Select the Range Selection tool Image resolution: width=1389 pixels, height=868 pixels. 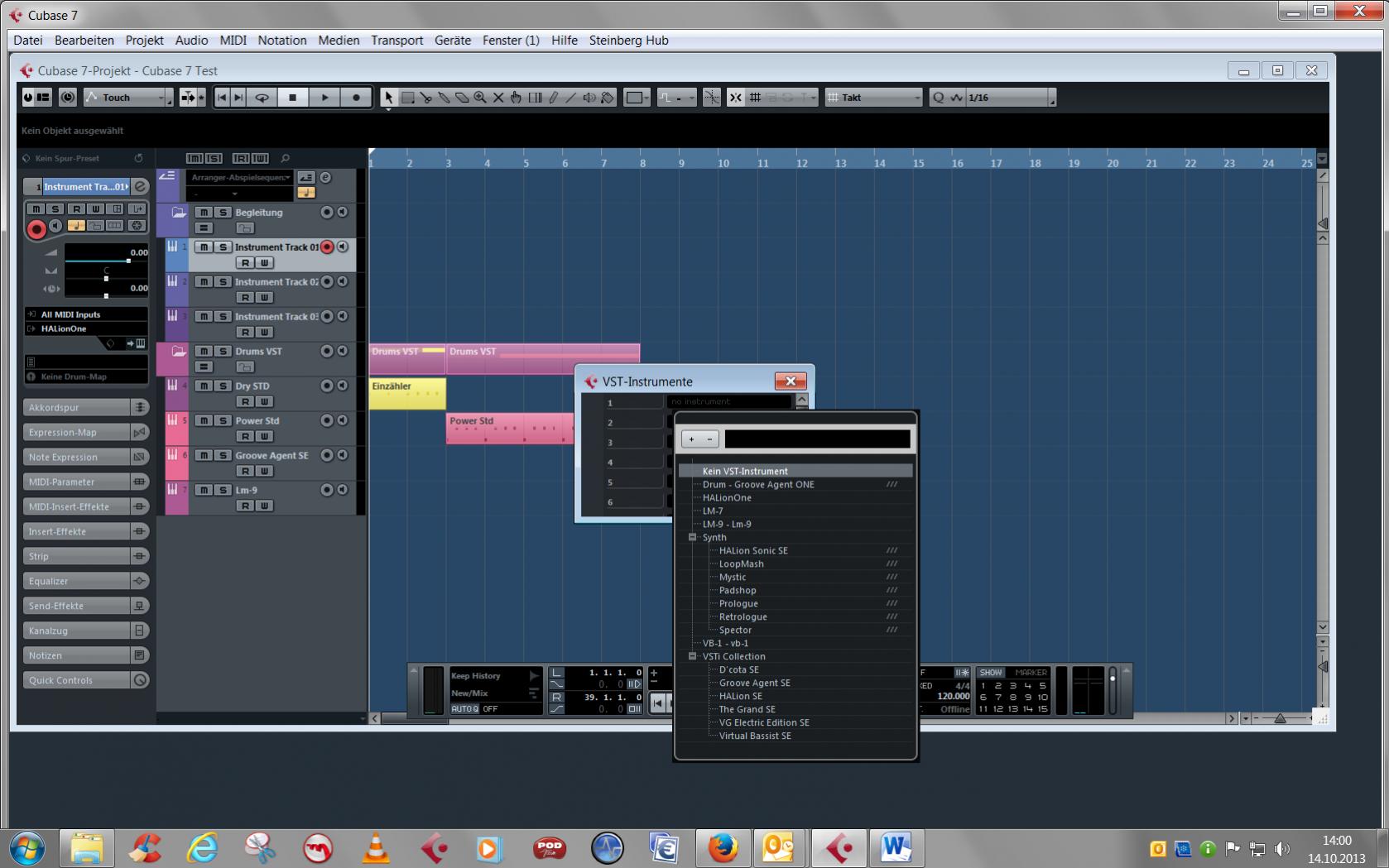click(407, 98)
